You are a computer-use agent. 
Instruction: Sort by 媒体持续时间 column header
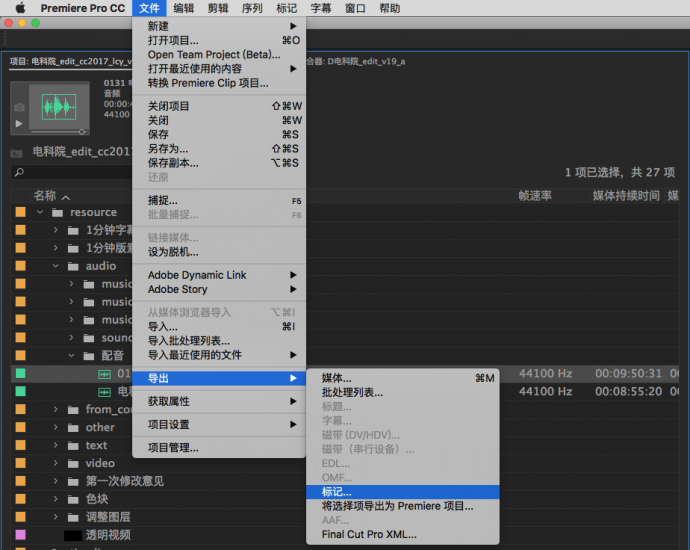(626, 195)
